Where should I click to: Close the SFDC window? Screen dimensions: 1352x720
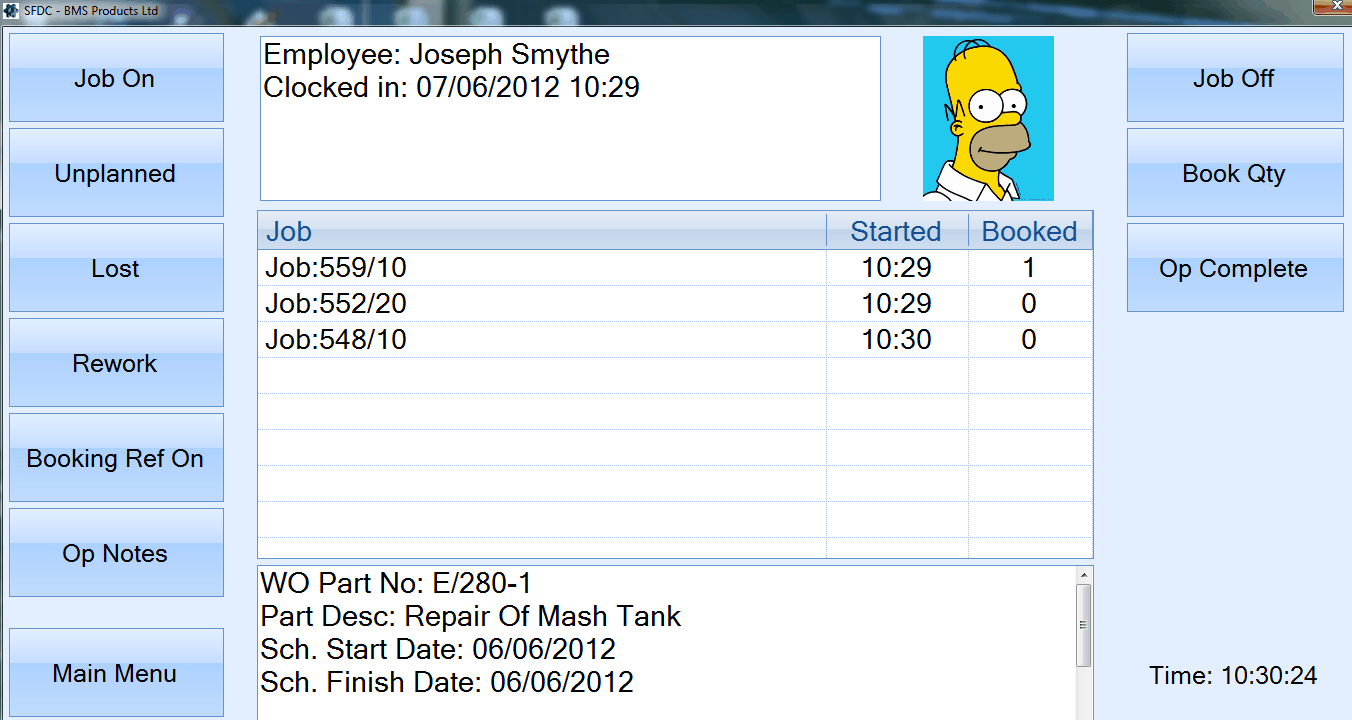1332,6
